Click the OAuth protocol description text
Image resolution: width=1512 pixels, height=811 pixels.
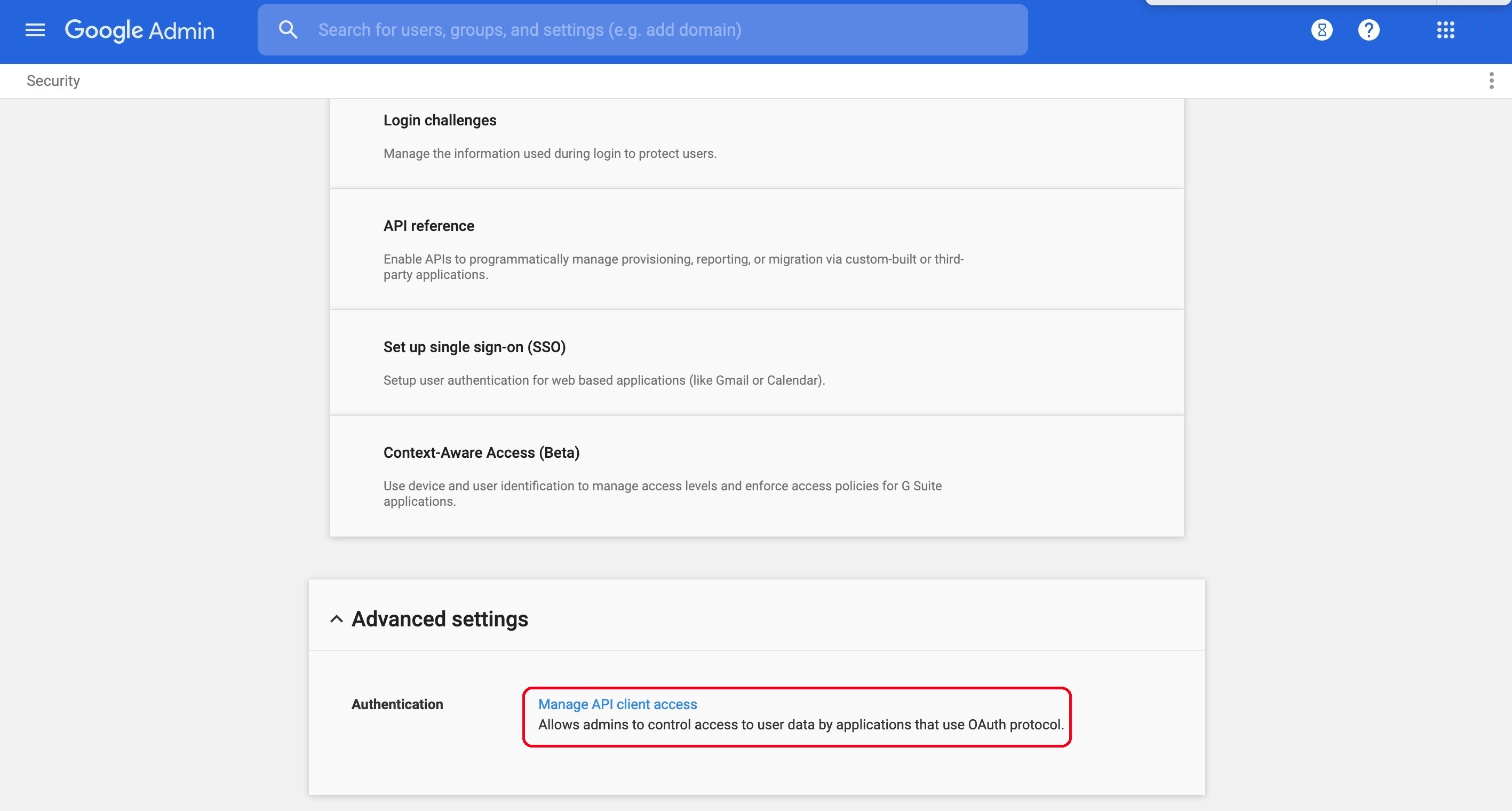(x=801, y=725)
